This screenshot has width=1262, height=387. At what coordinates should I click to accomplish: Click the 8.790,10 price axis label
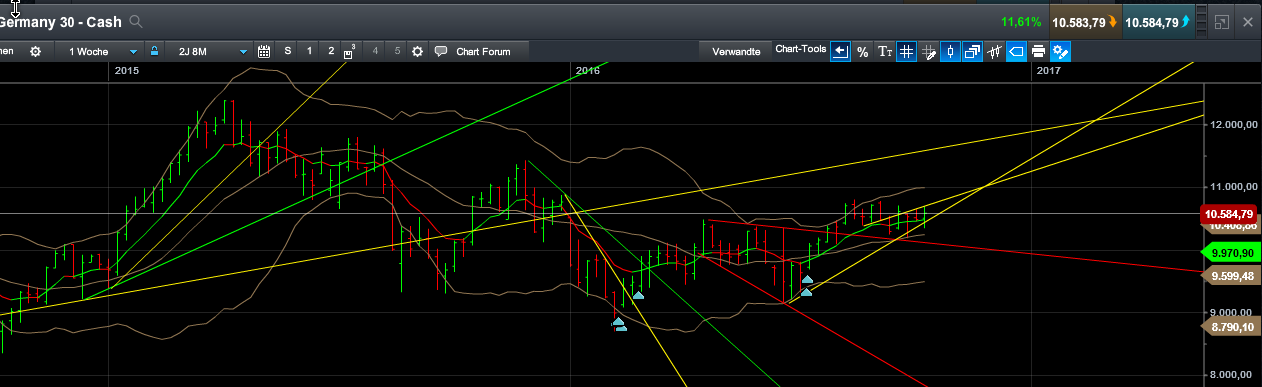point(1230,327)
